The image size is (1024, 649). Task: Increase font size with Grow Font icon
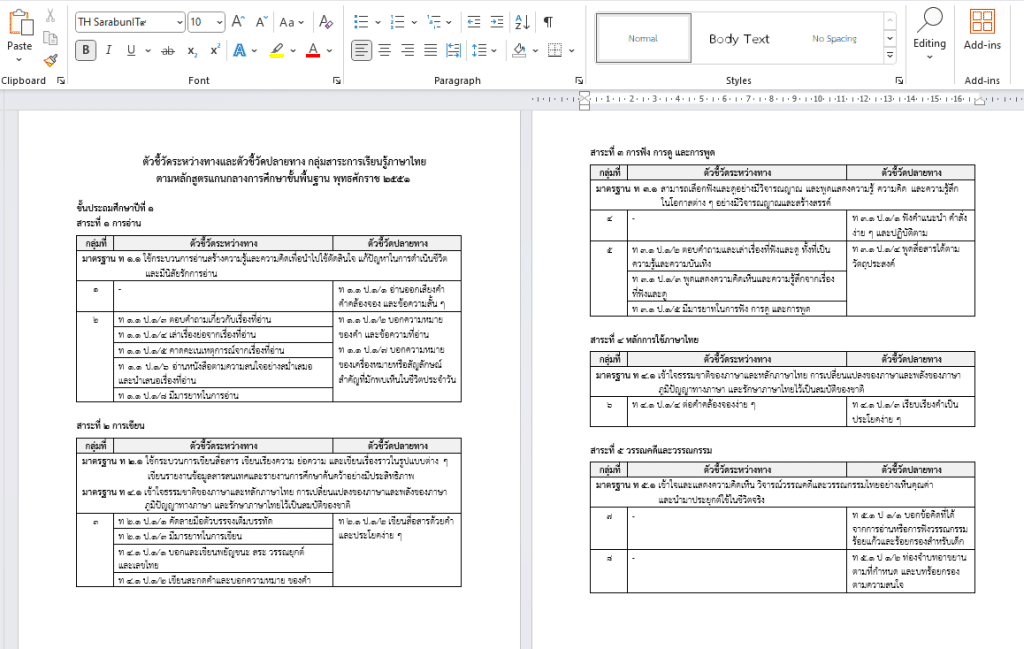click(x=237, y=22)
